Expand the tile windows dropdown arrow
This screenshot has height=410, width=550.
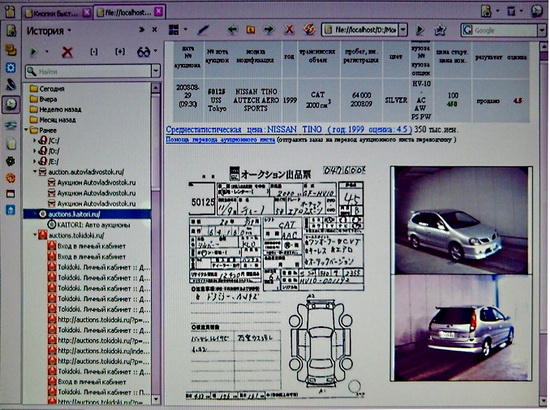pyautogui.click(x=186, y=29)
